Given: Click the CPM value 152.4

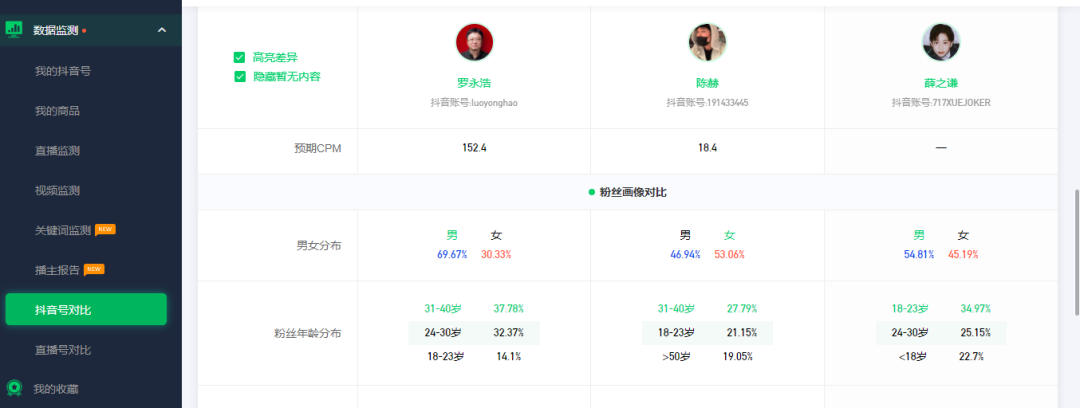Looking at the screenshot, I should [x=474, y=147].
